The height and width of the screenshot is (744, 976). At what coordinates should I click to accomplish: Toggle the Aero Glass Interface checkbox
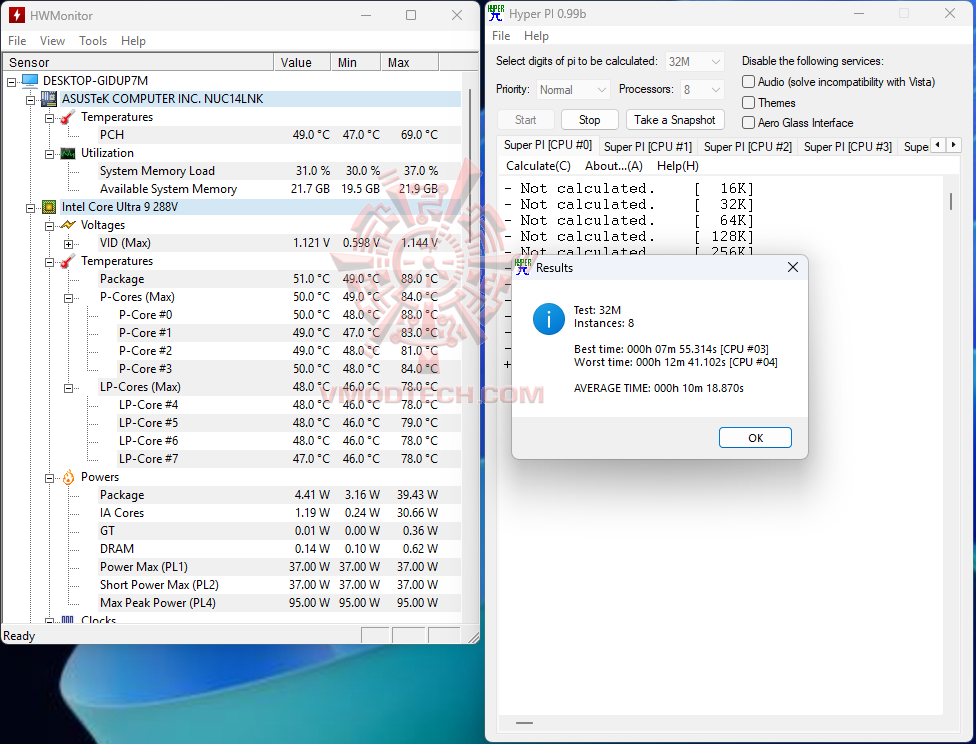pos(749,123)
